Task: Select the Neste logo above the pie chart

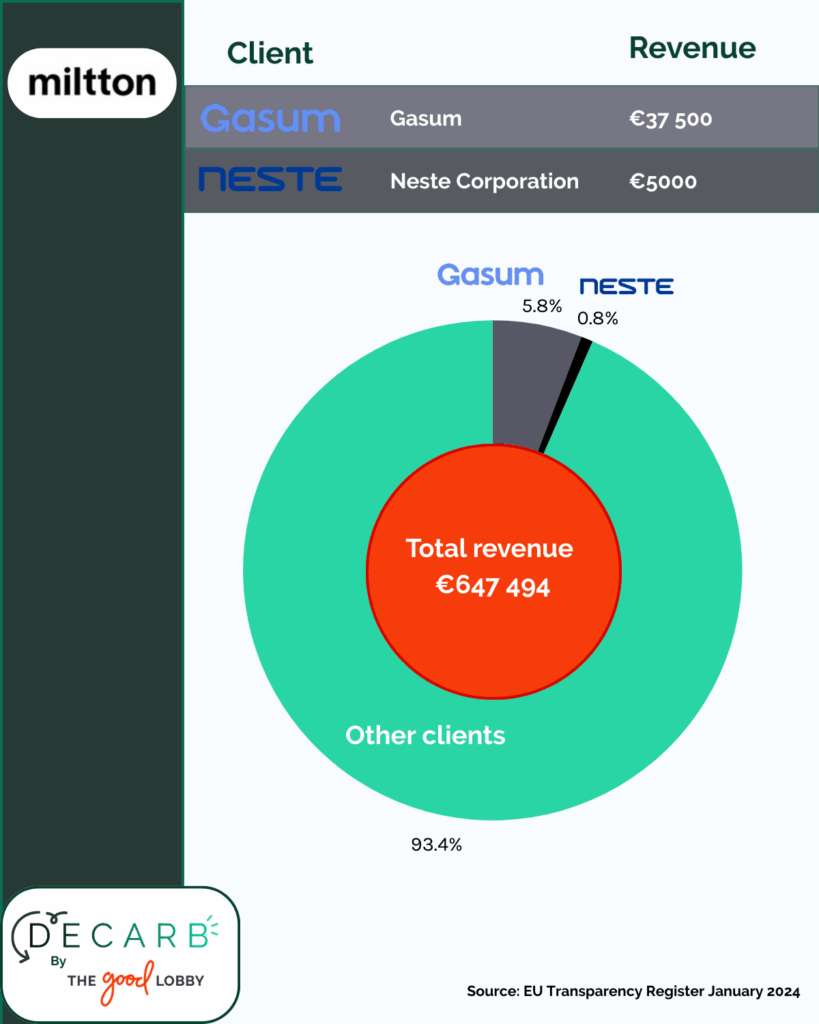Action: point(626,286)
